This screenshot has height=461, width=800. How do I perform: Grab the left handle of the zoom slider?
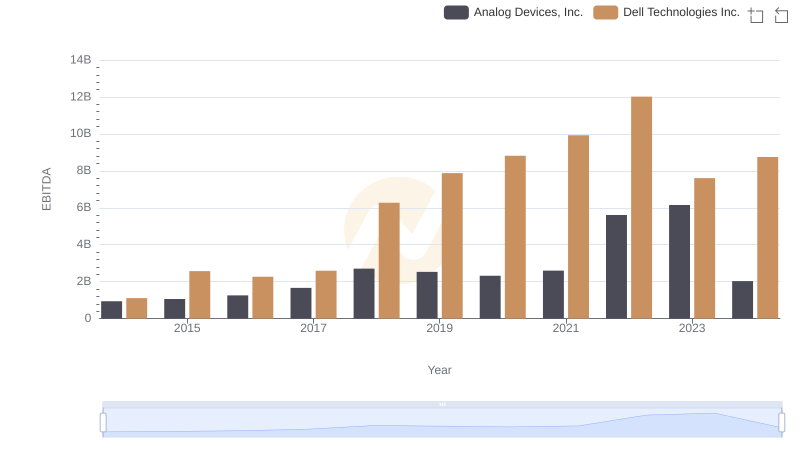coord(103,423)
